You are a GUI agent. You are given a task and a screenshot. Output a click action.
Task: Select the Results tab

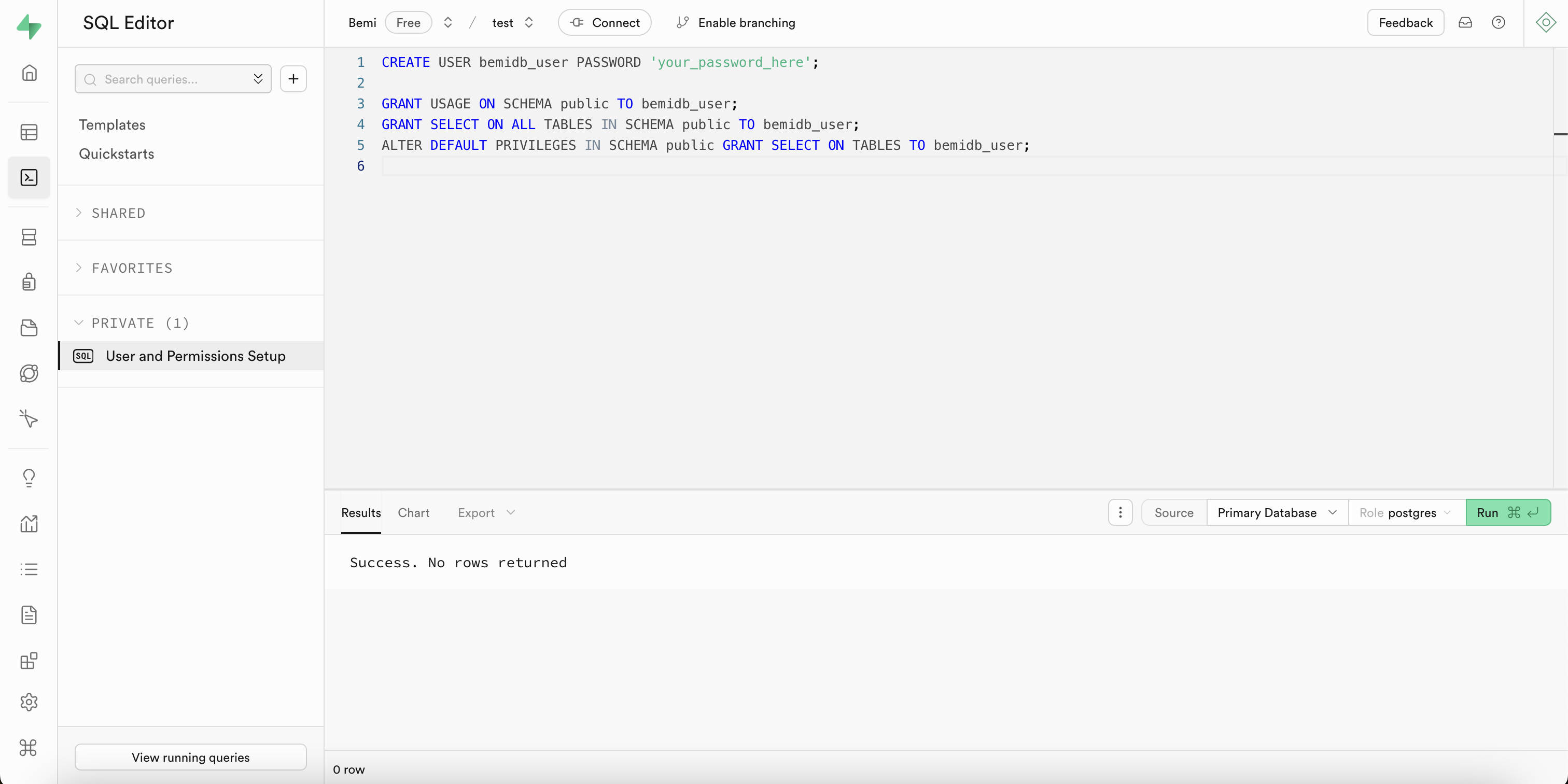point(360,512)
